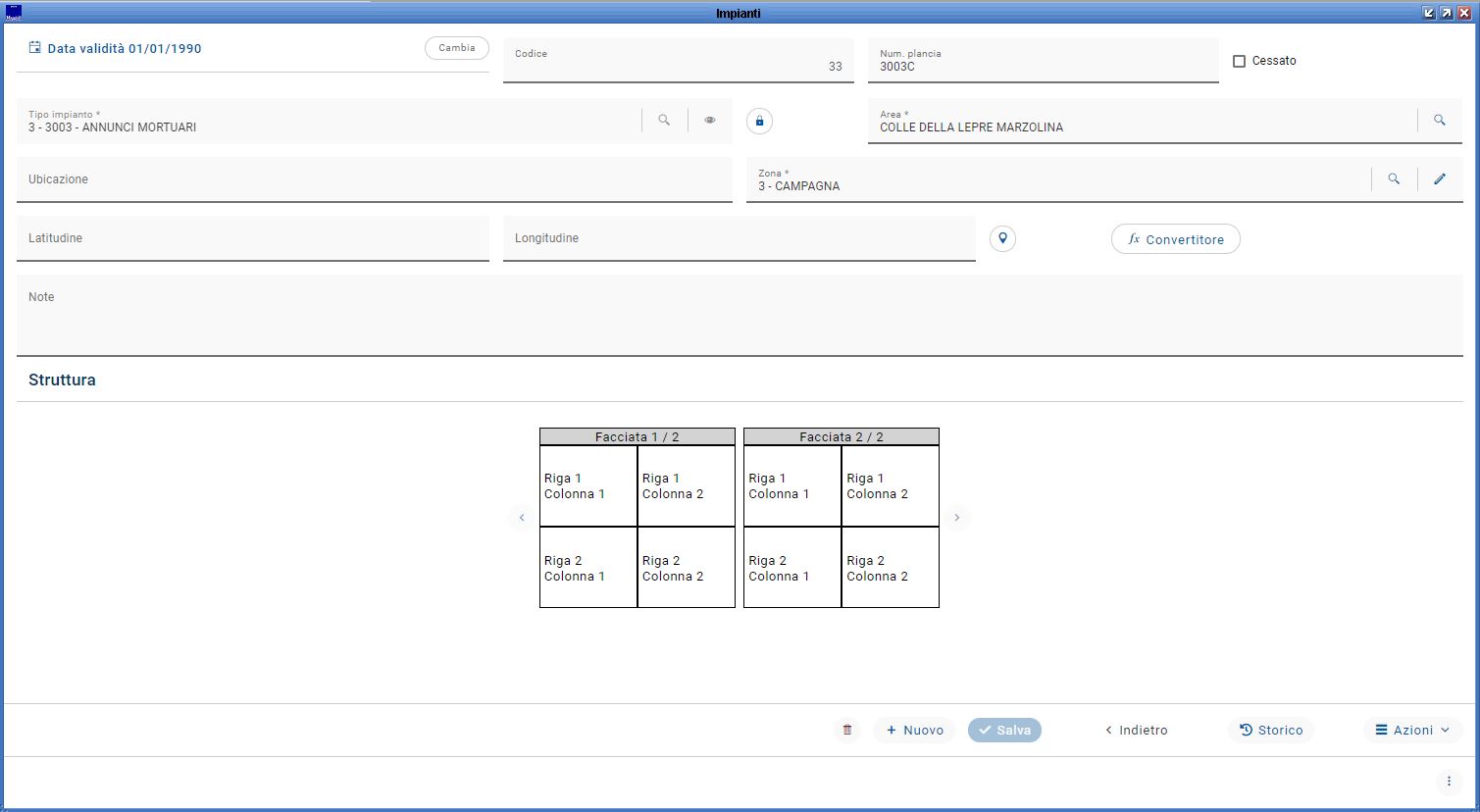Go to next facciata with right chevron
Viewport: 1480px width, 812px height.
957,518
